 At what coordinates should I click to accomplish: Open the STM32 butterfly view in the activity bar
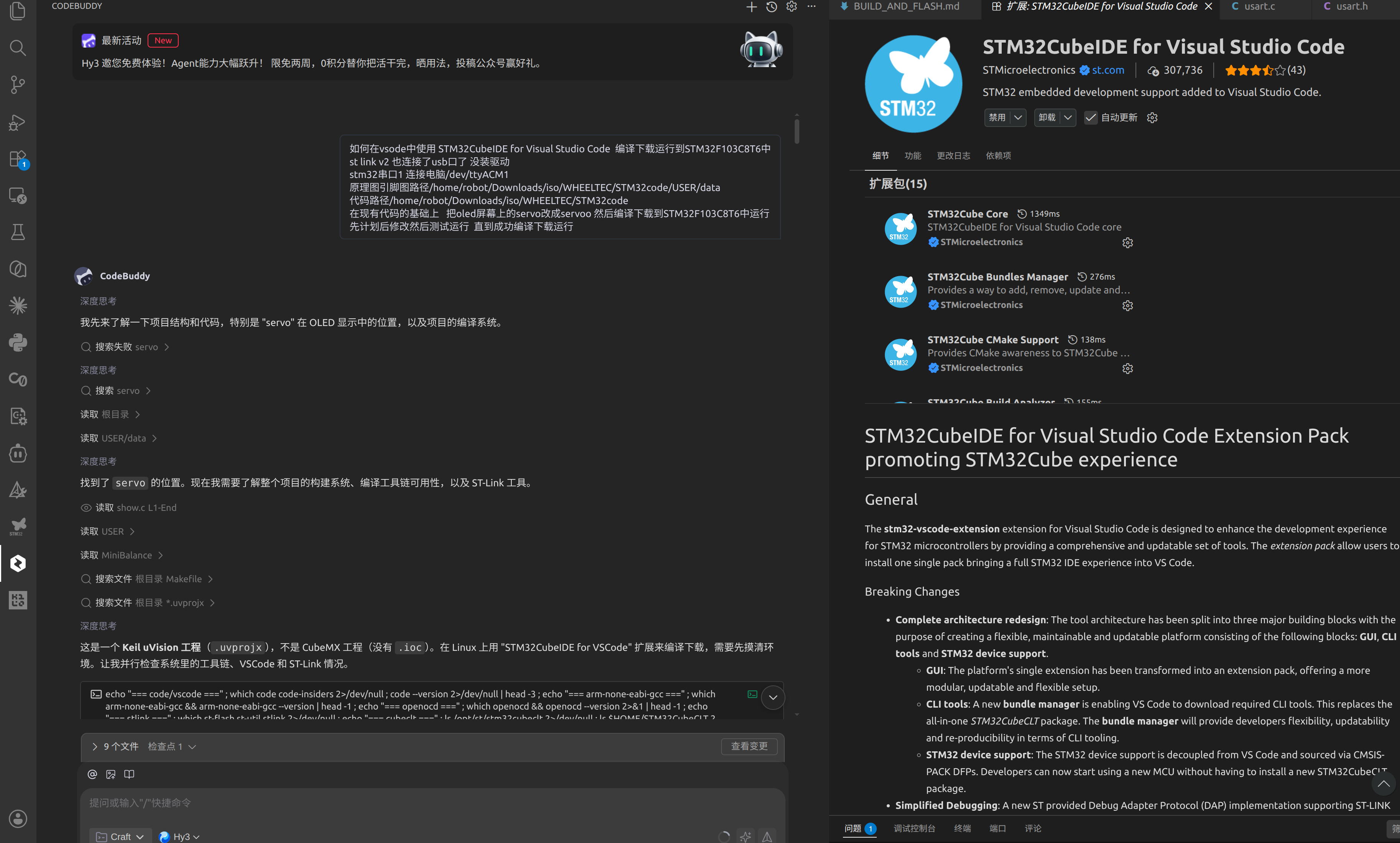click(18, 527)
